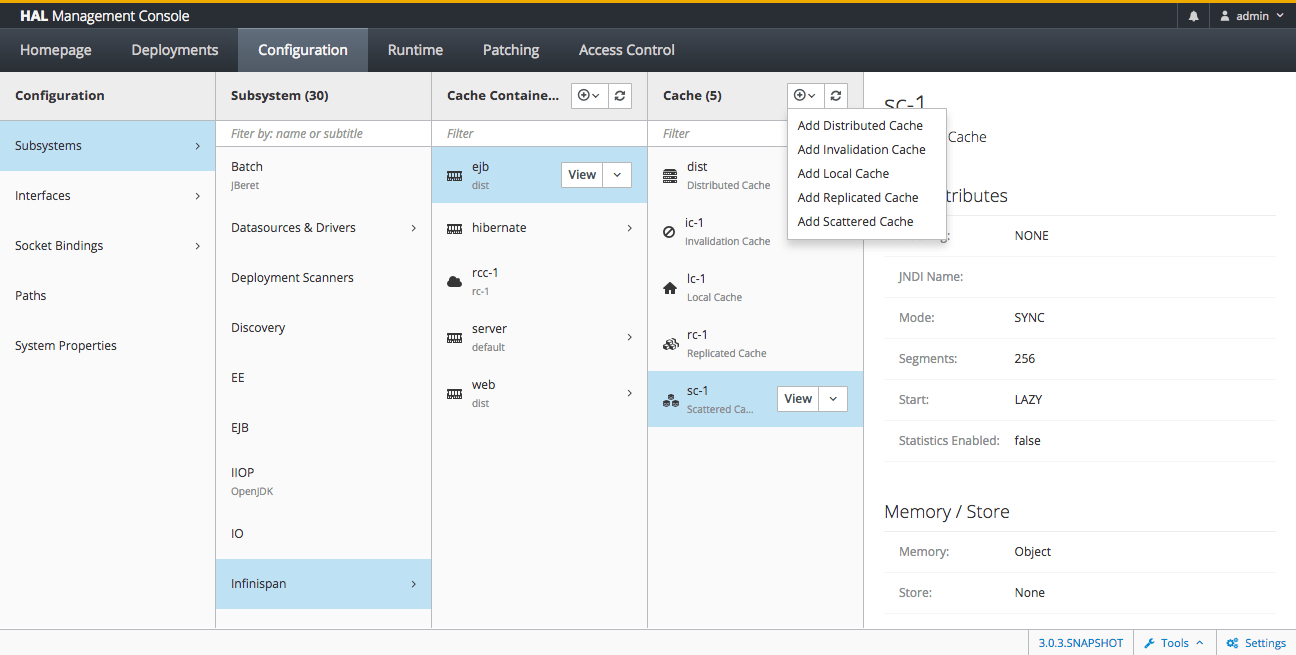1296x655 pixels.
Task: Select Add Scattered Cache from the menu
Action: [x=856, y=221]
